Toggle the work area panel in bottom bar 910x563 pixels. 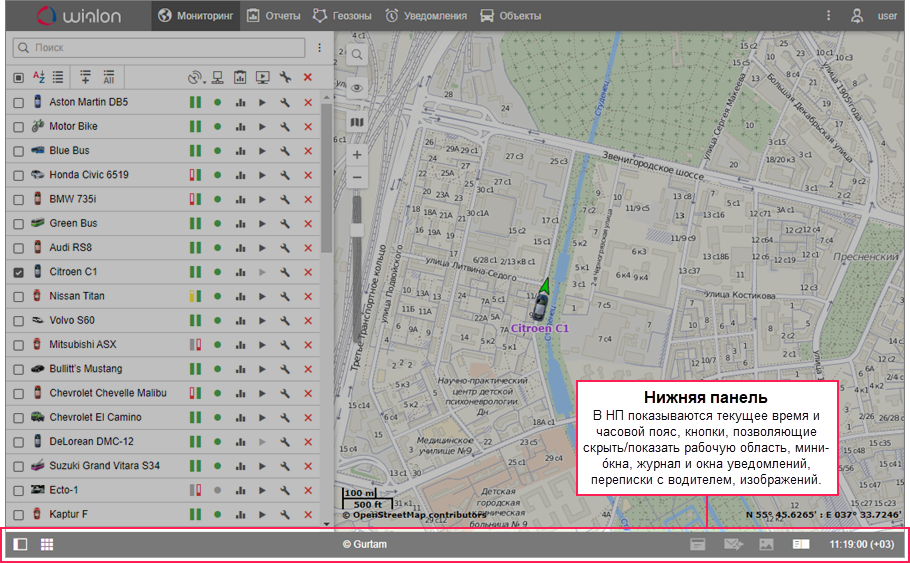pos(20,545)
